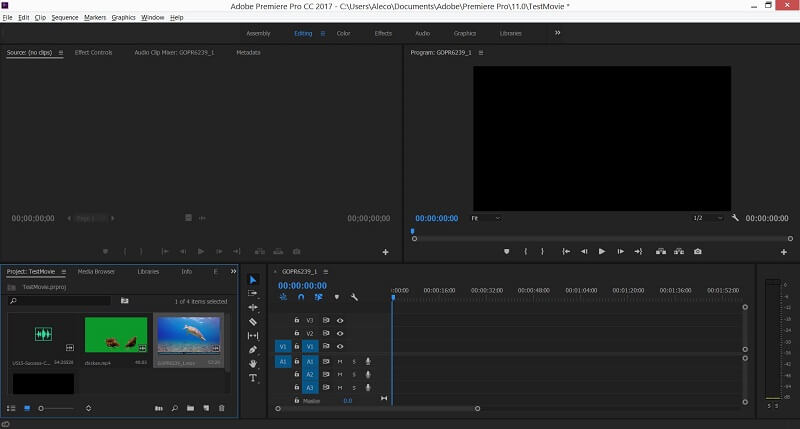Select the Pen tool
The image size is (800, 429).
(253, 349)
